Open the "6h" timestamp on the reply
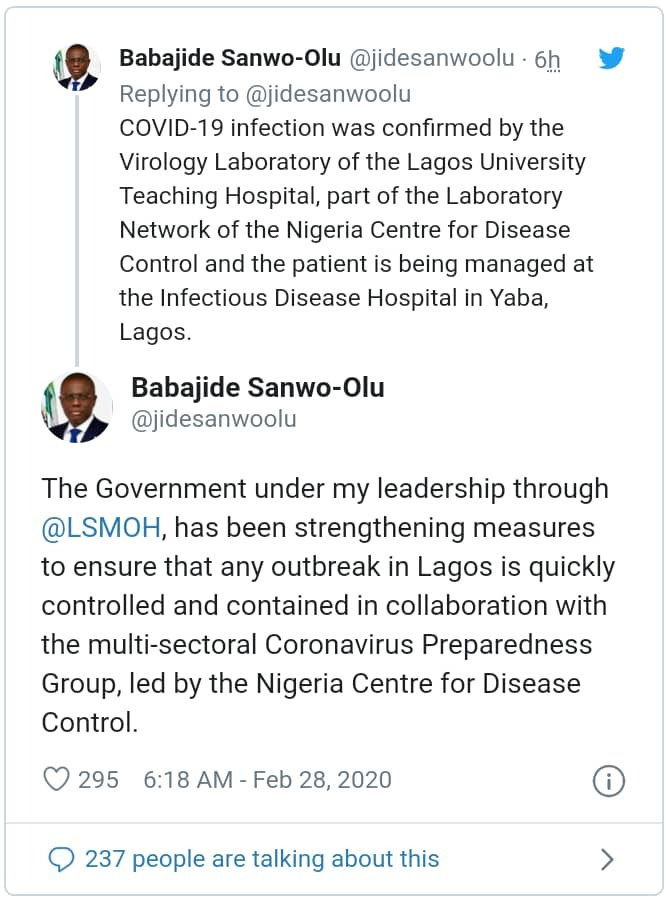Screen dimensions: 666x898 (547, 60)
